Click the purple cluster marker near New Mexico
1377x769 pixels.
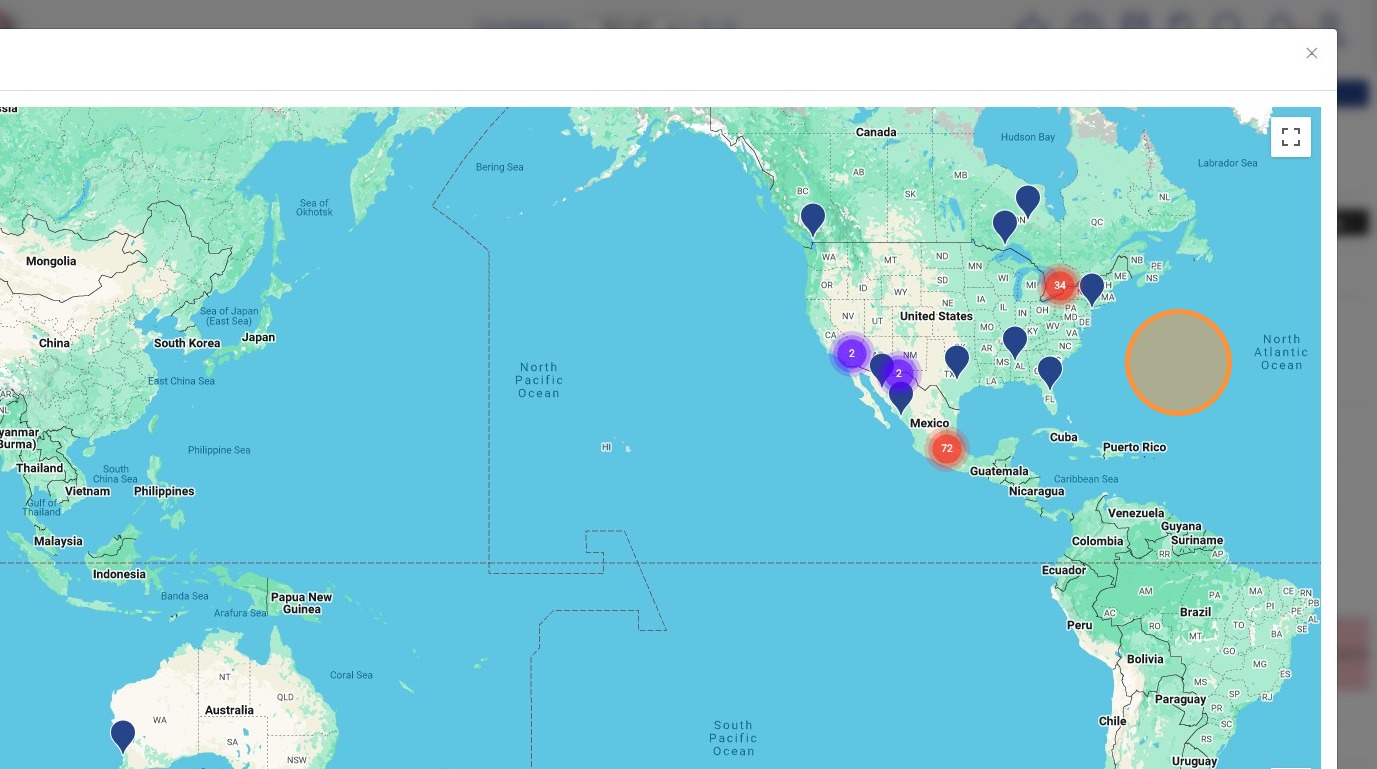899,373
